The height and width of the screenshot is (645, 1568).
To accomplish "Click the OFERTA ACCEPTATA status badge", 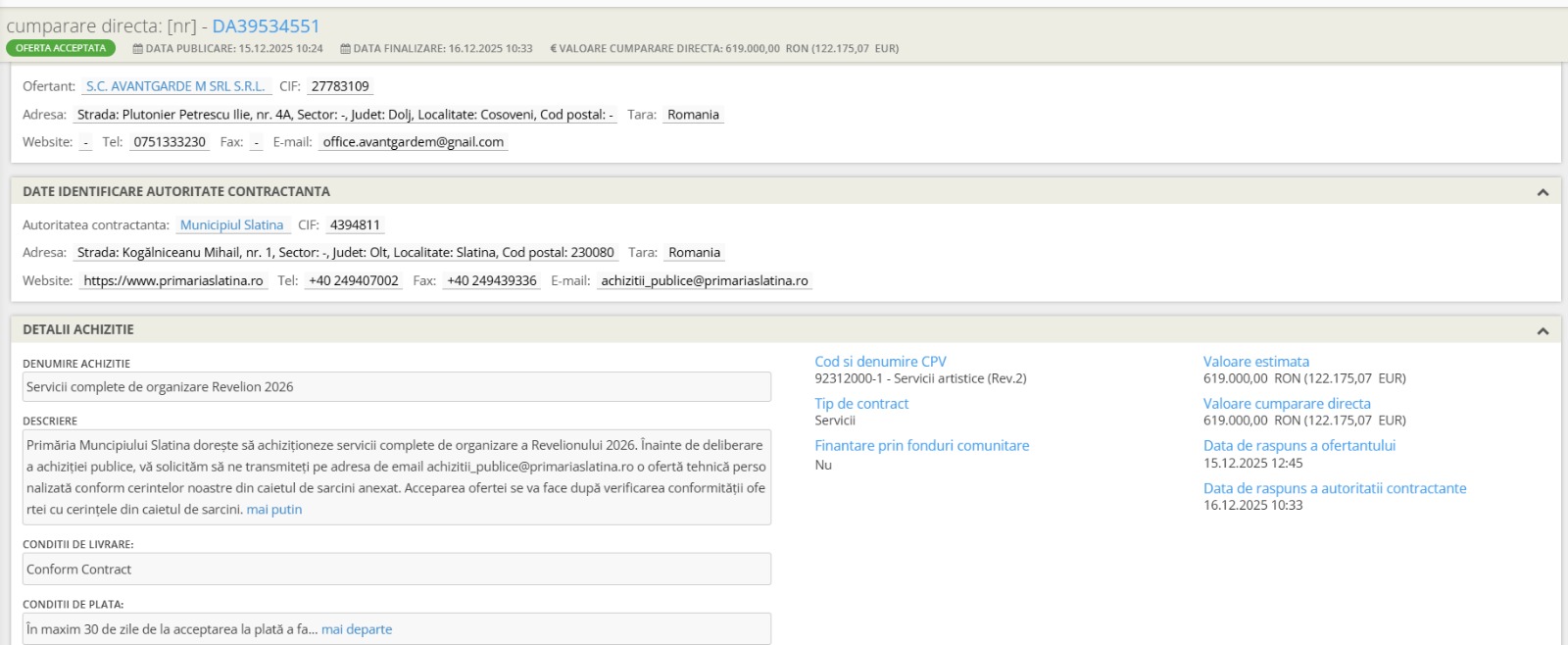I will [x=61, y=48].
